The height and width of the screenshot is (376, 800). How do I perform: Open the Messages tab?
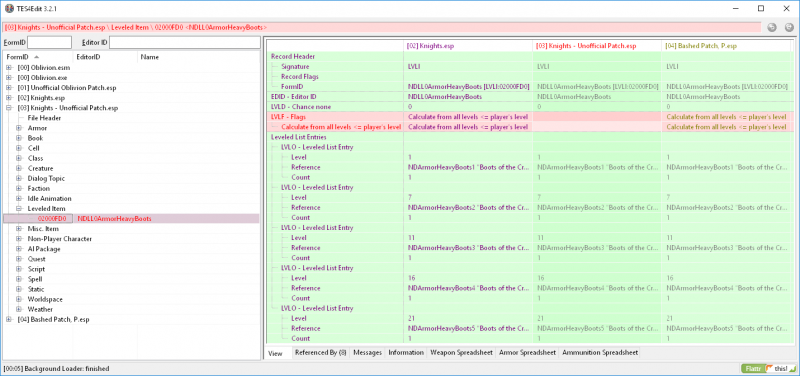(367, 353)
